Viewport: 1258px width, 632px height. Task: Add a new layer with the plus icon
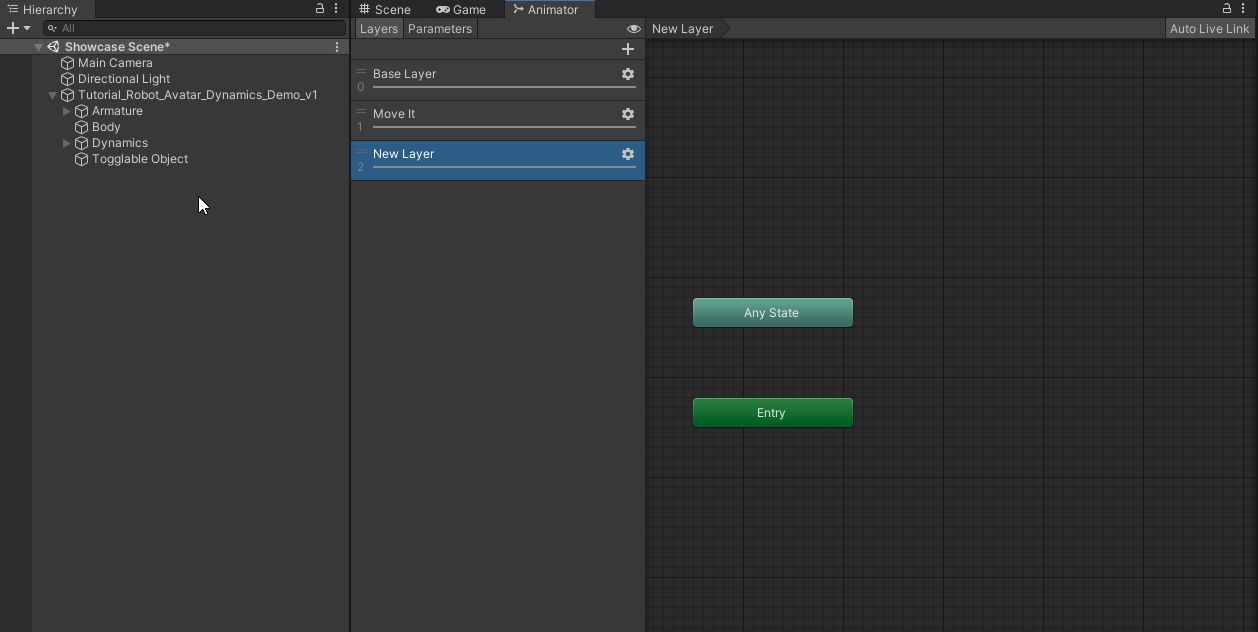(x=628, y=48)
